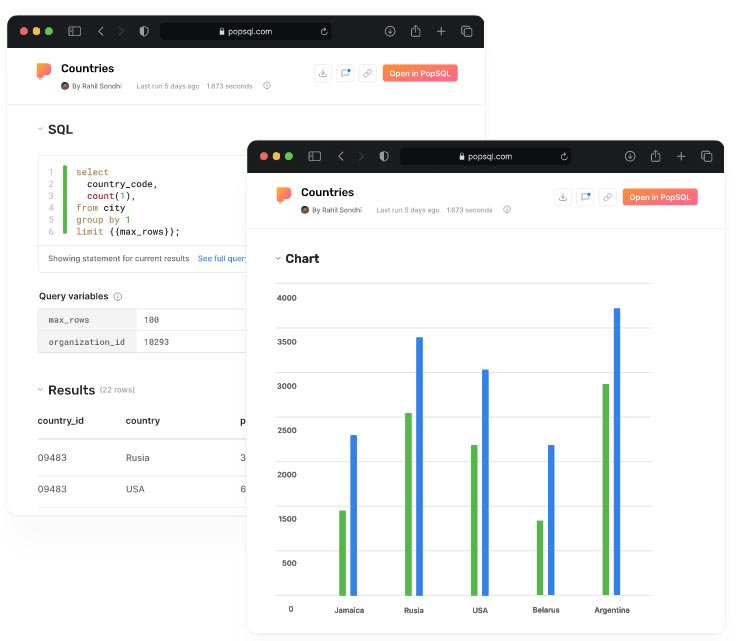The image size is (746, 641).
Task: Click Belarus axis label in chart
Action: pyautogui.click(x=546, y=610)
